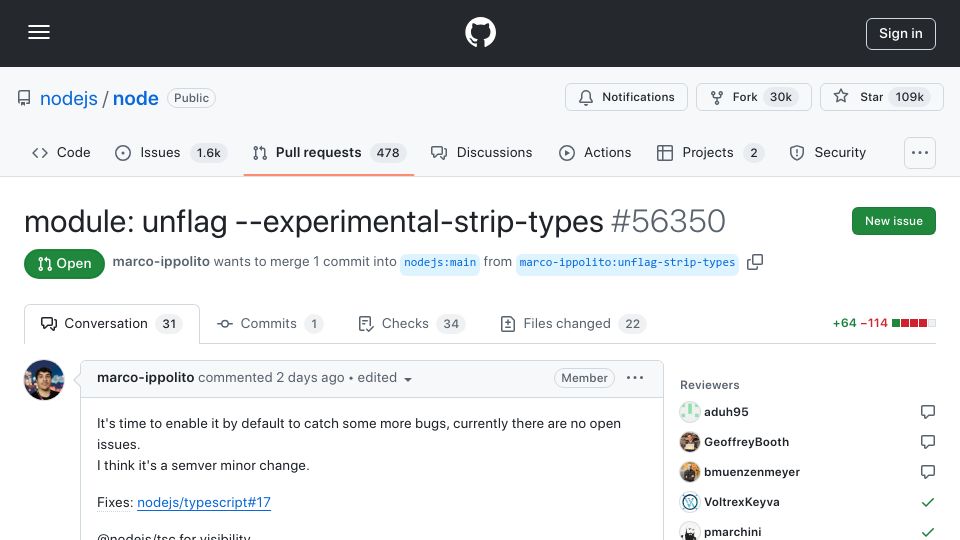Open reviewer aduh95's profile
This screenshot has width=960, height=540.
[x=726, y=412]
